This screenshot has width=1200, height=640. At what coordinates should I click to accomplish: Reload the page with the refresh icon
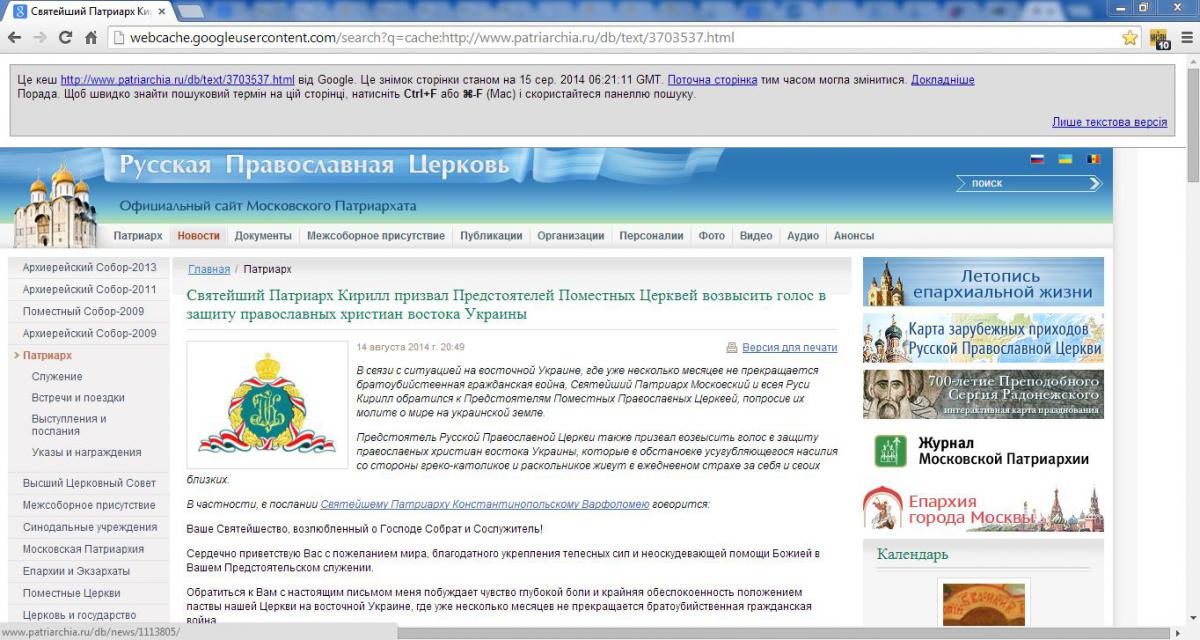pos(66,38)
